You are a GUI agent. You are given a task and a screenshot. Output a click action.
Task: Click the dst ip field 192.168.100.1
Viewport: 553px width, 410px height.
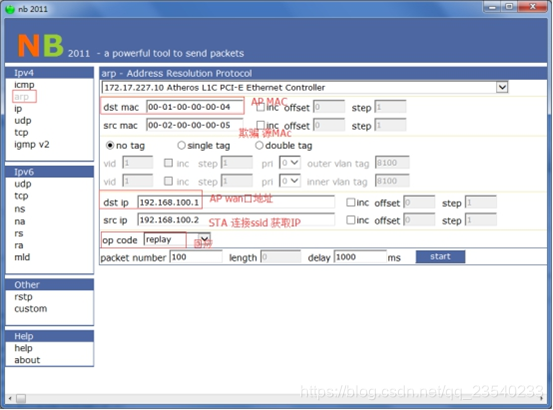(x=236, y=202)
